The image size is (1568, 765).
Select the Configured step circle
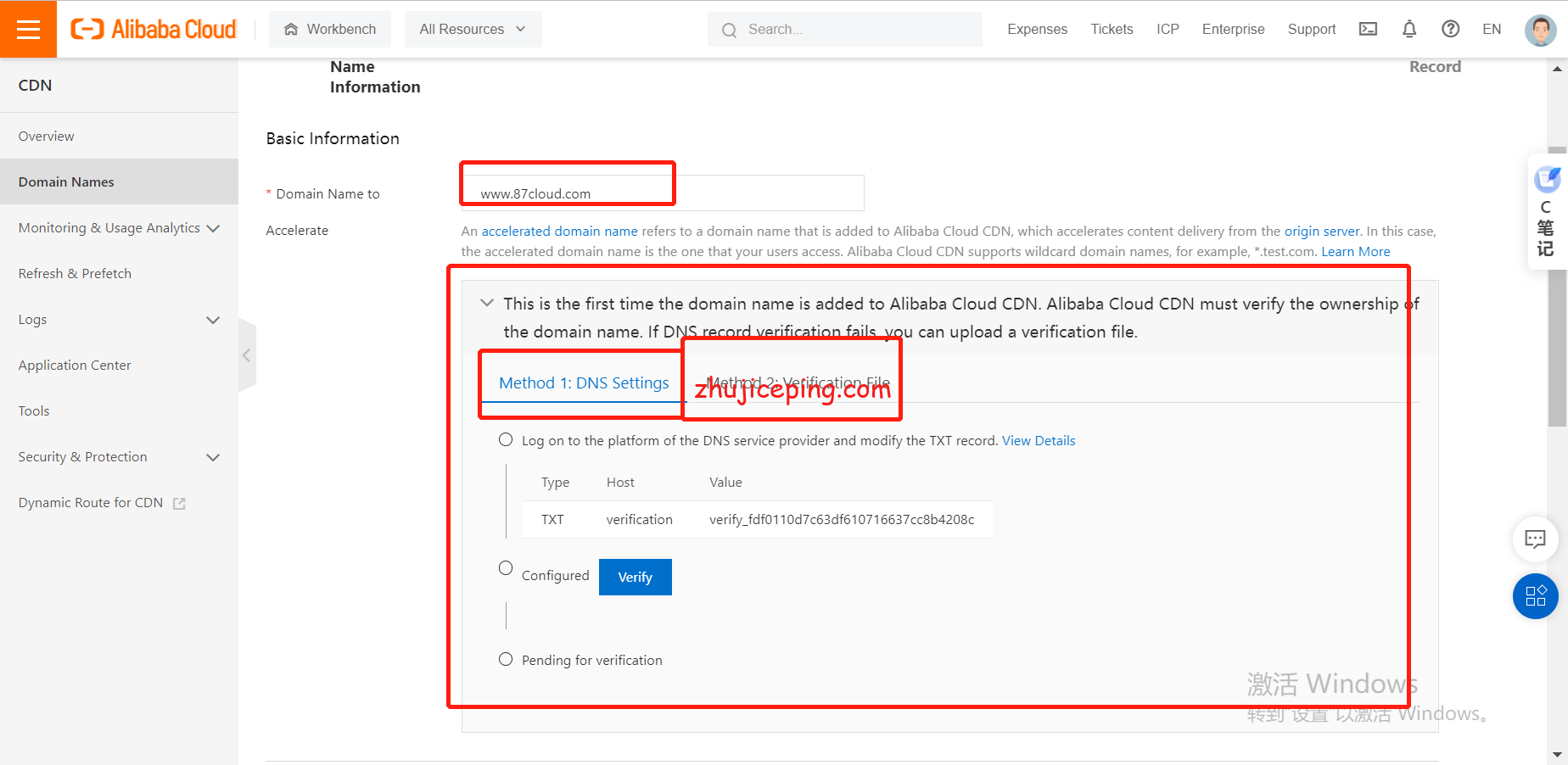coord(506,568)
